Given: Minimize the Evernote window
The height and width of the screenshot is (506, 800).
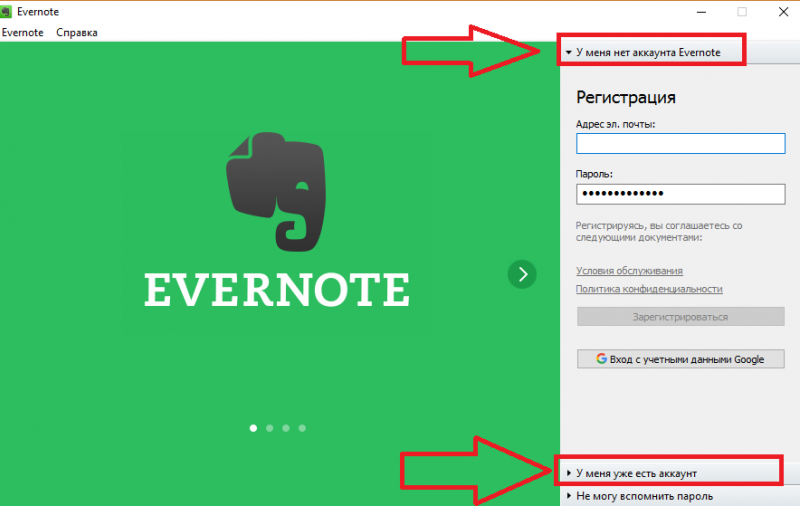Looking at the screenshot, I should pyautogui.click(x=702, y=12).
